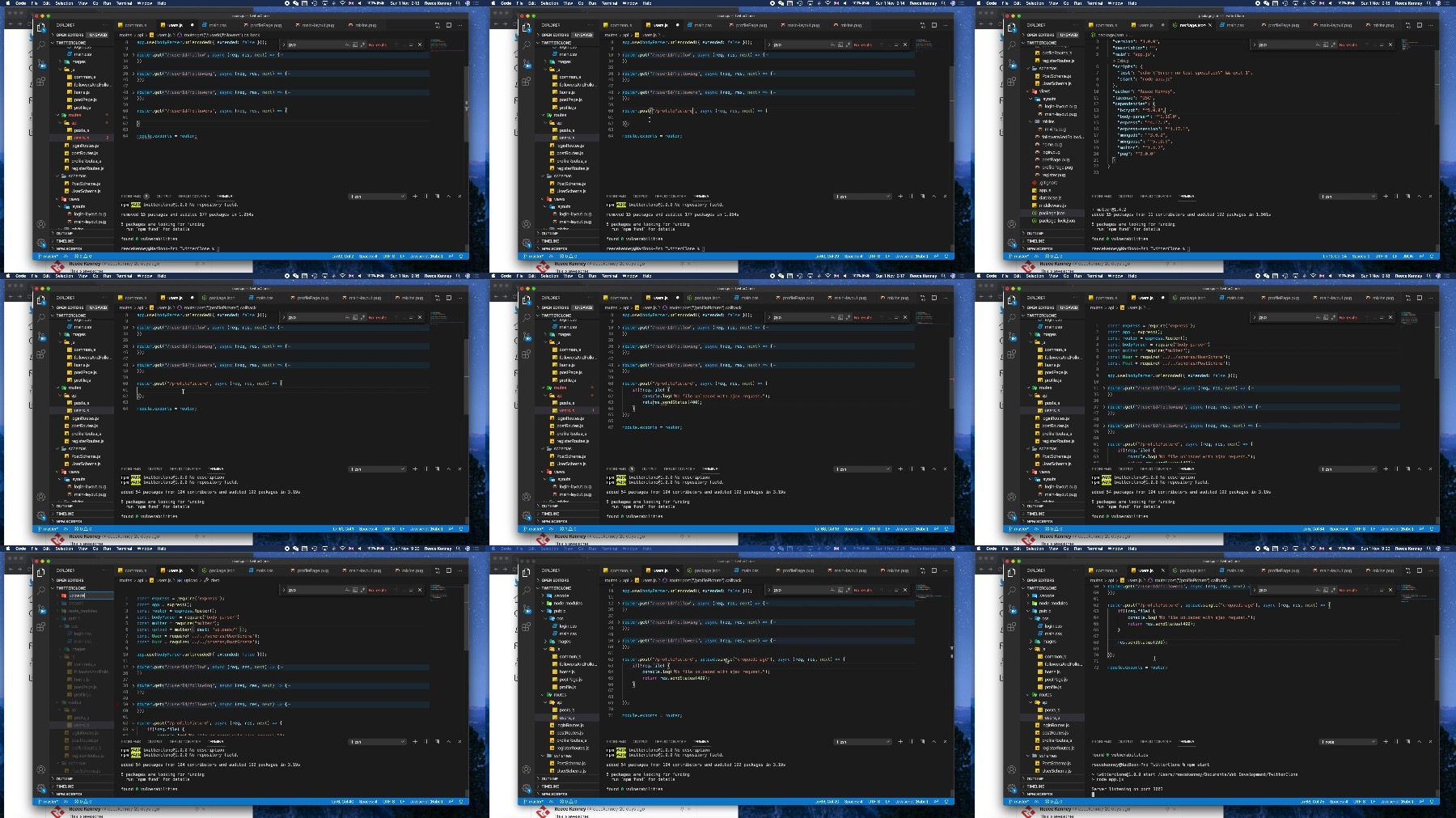Open editor More Actions ellipsis in package.json frame
The height and width of the screenshot is (818, 1456).
click(x=1431, y=25)
